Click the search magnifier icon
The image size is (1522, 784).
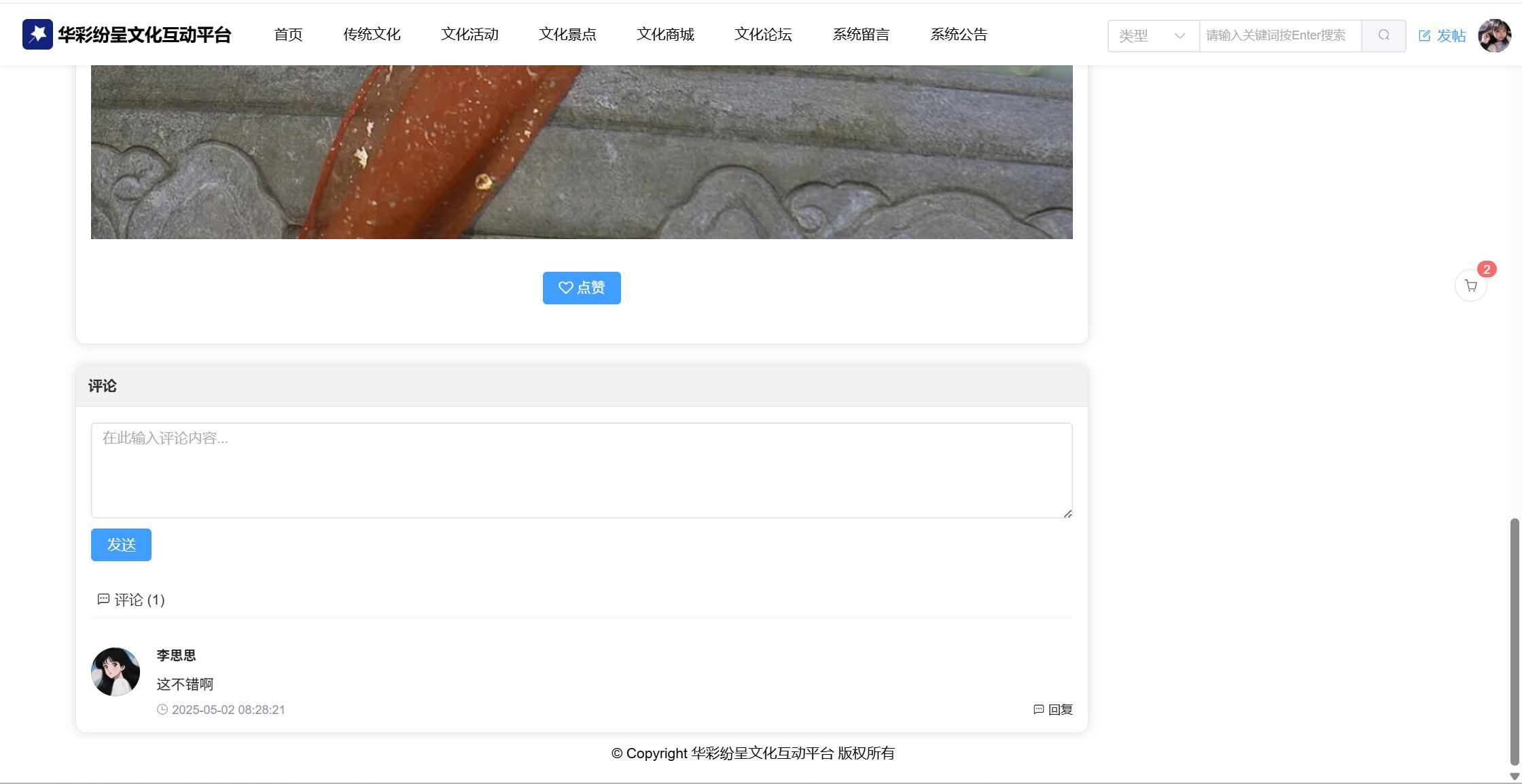1383,35
